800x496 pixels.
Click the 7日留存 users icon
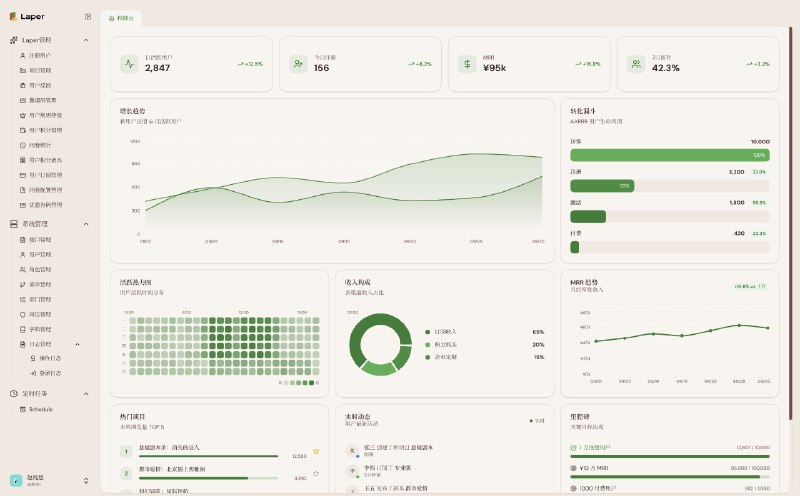636,64
